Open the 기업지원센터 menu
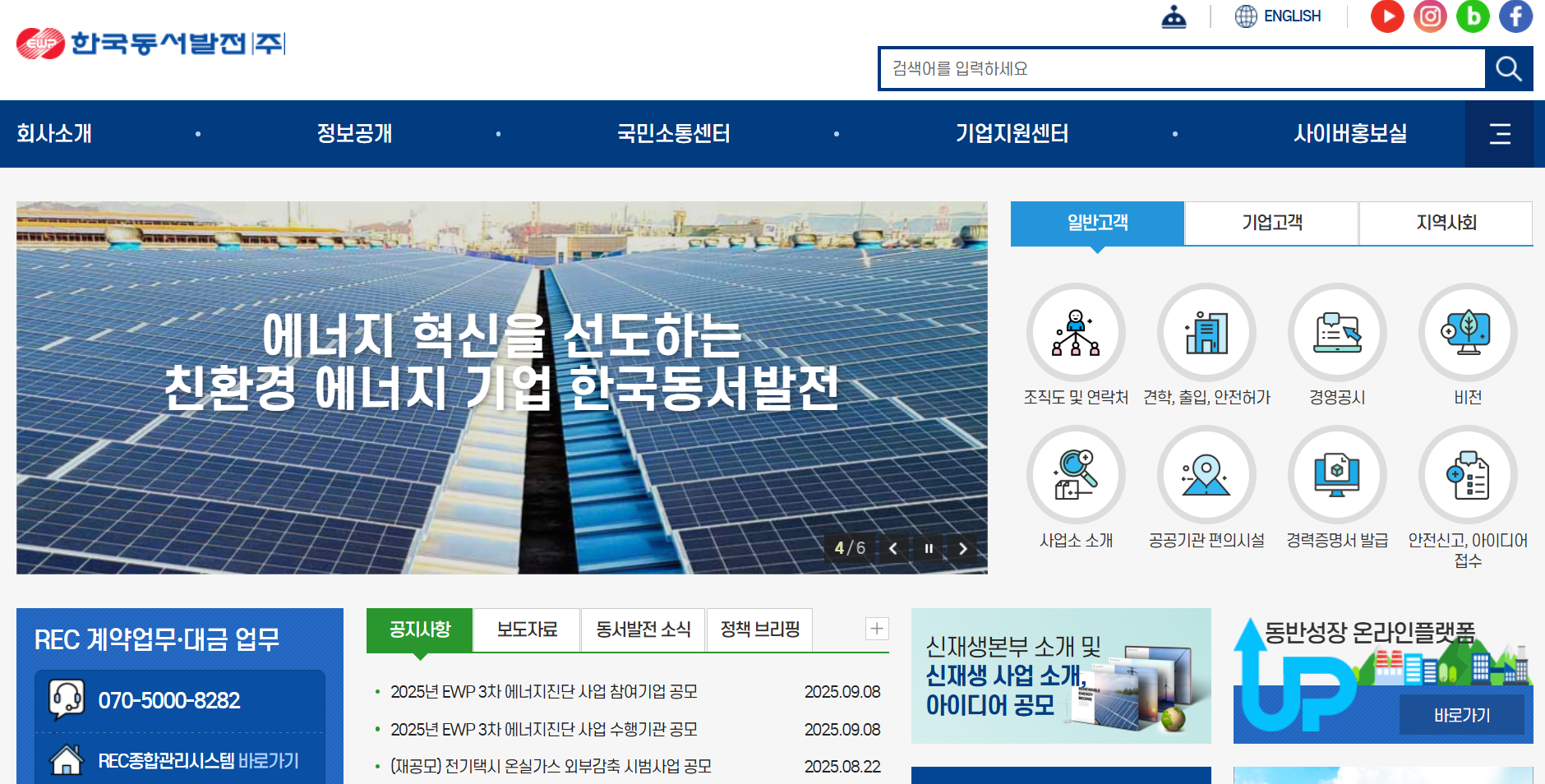This screenshot has height=784, width=1545. 1012,133
